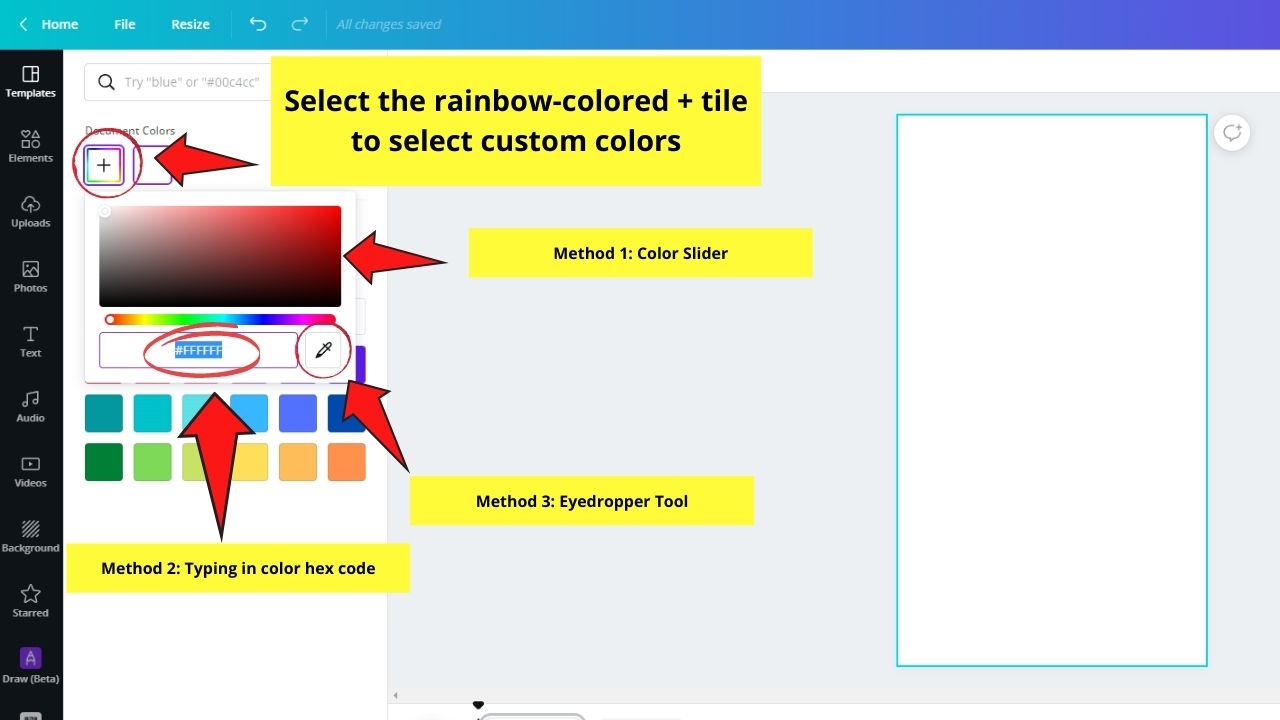Select the blank white canvas page

pos(1052,390)
